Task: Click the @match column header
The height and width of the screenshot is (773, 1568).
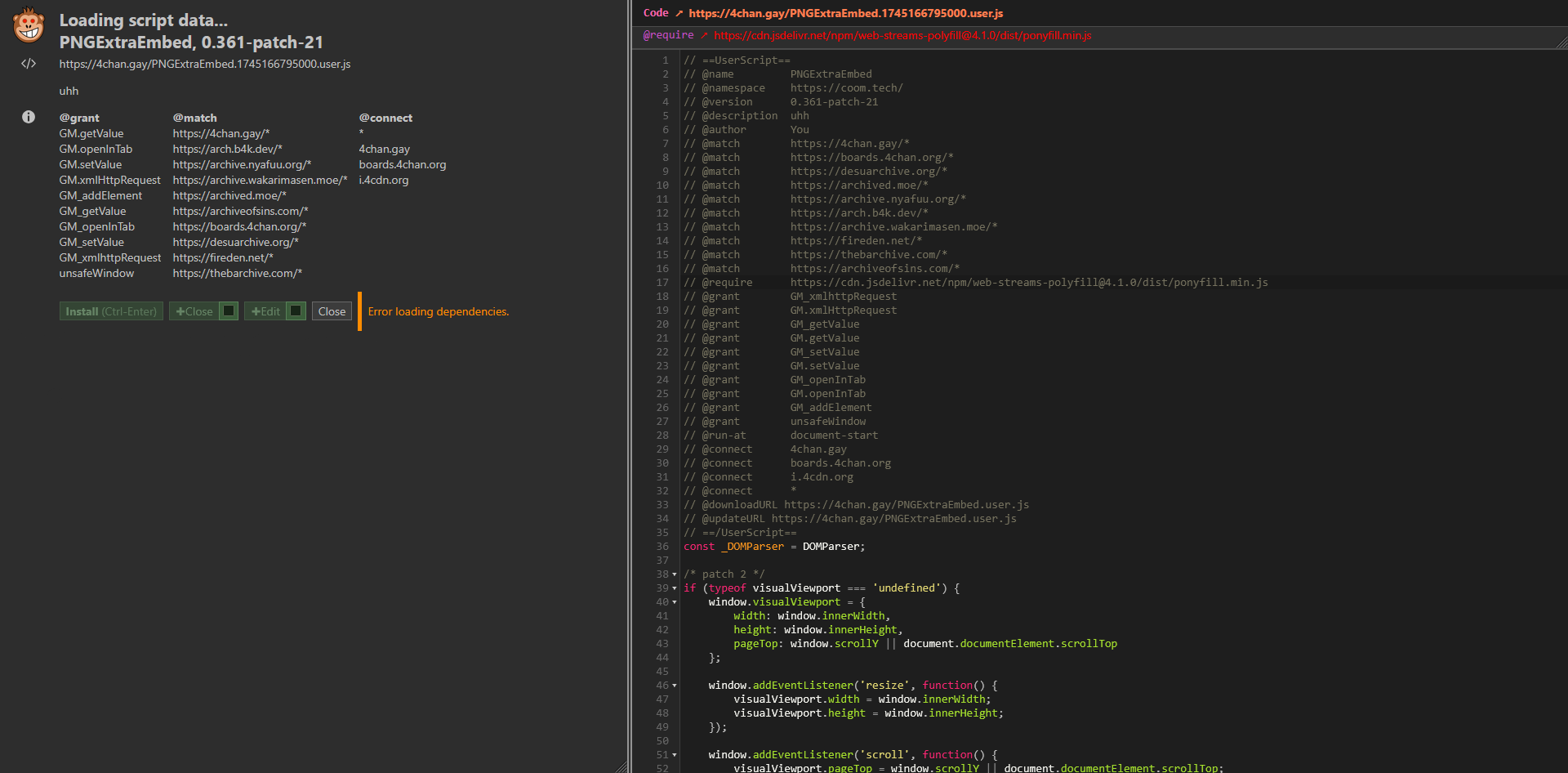Action: tap(194, 118)
